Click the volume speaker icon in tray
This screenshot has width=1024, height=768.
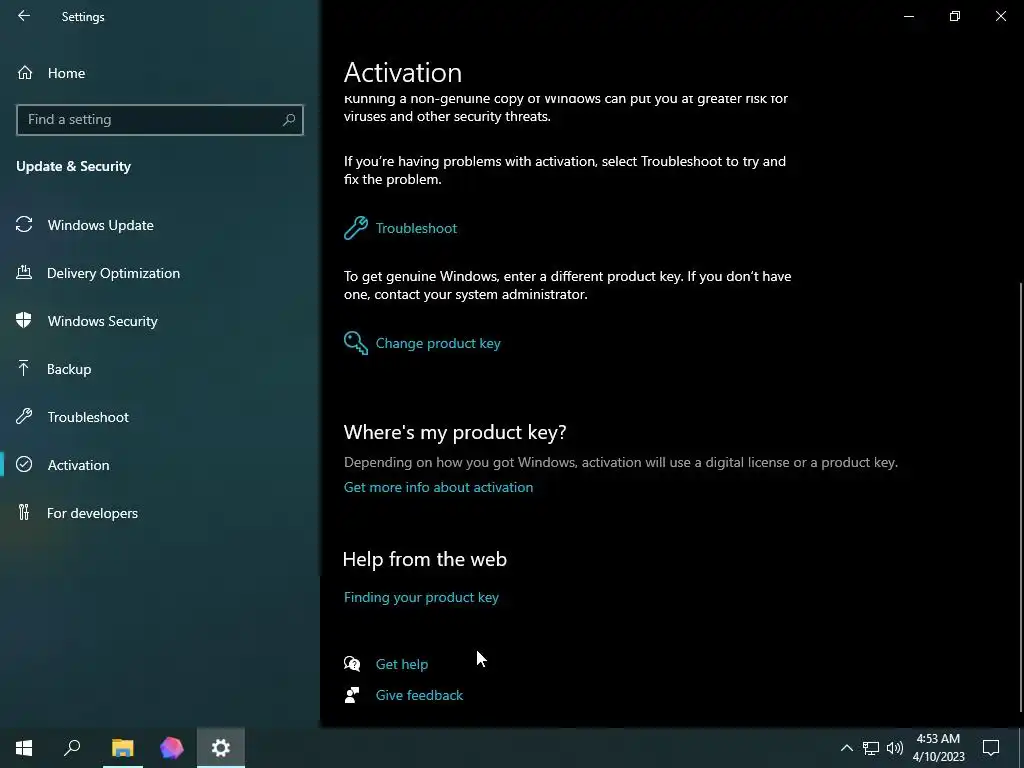[x=895, y=748]
